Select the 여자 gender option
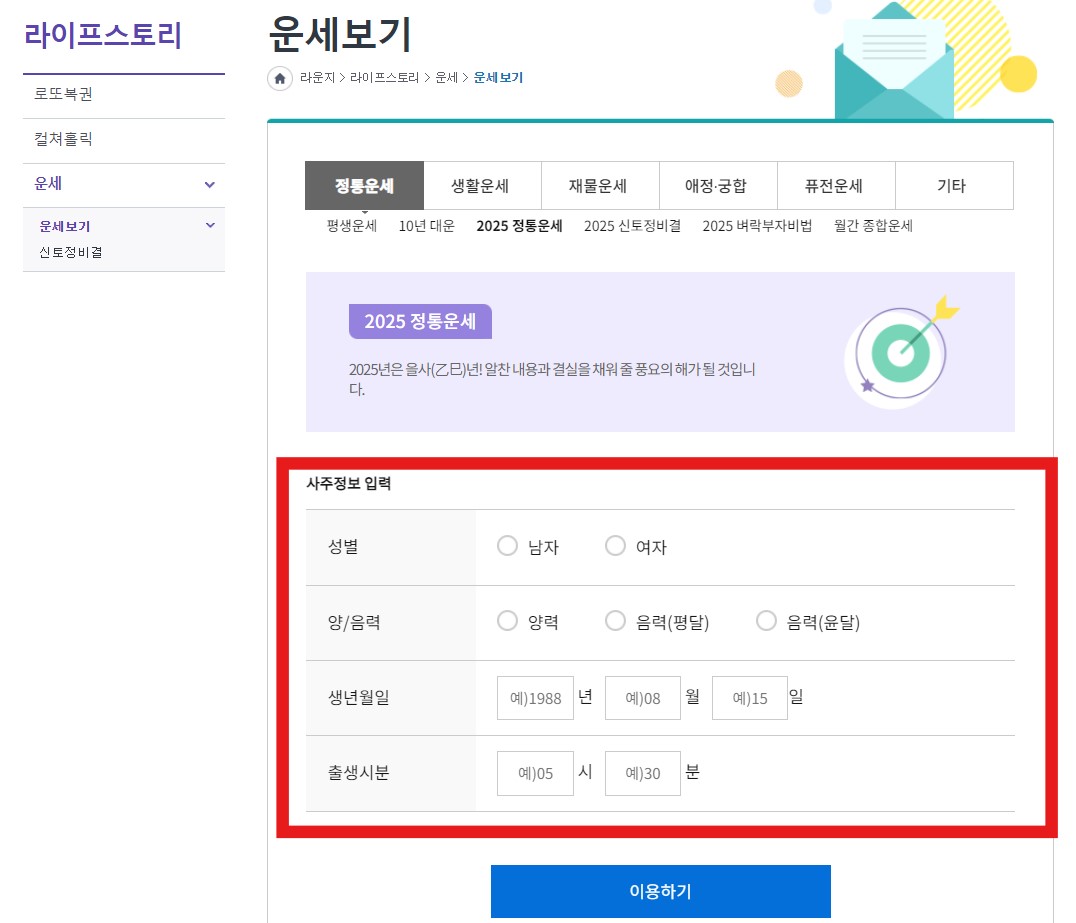 click(615, 546)
